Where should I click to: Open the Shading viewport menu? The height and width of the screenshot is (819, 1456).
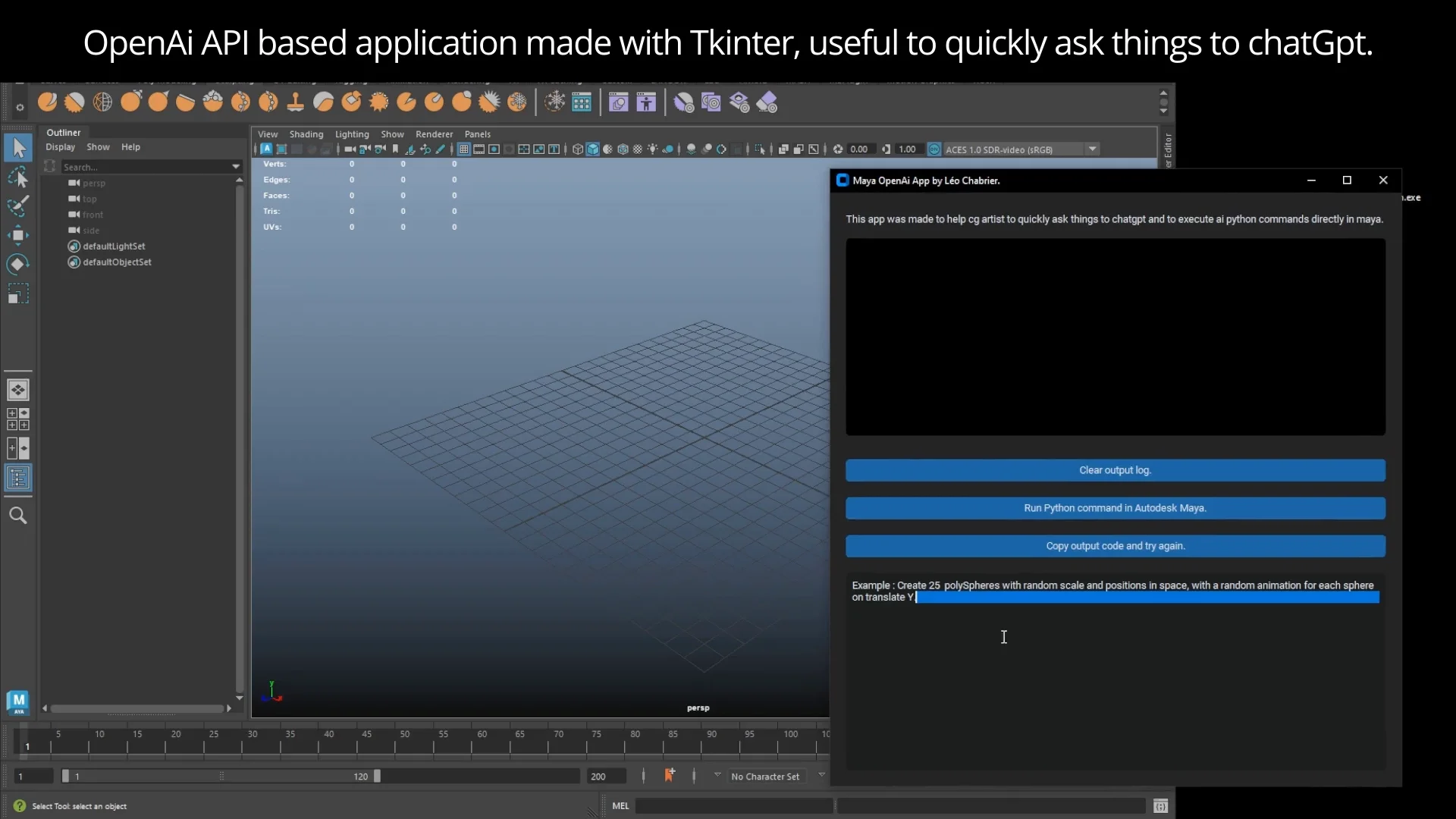click(306, 134)
